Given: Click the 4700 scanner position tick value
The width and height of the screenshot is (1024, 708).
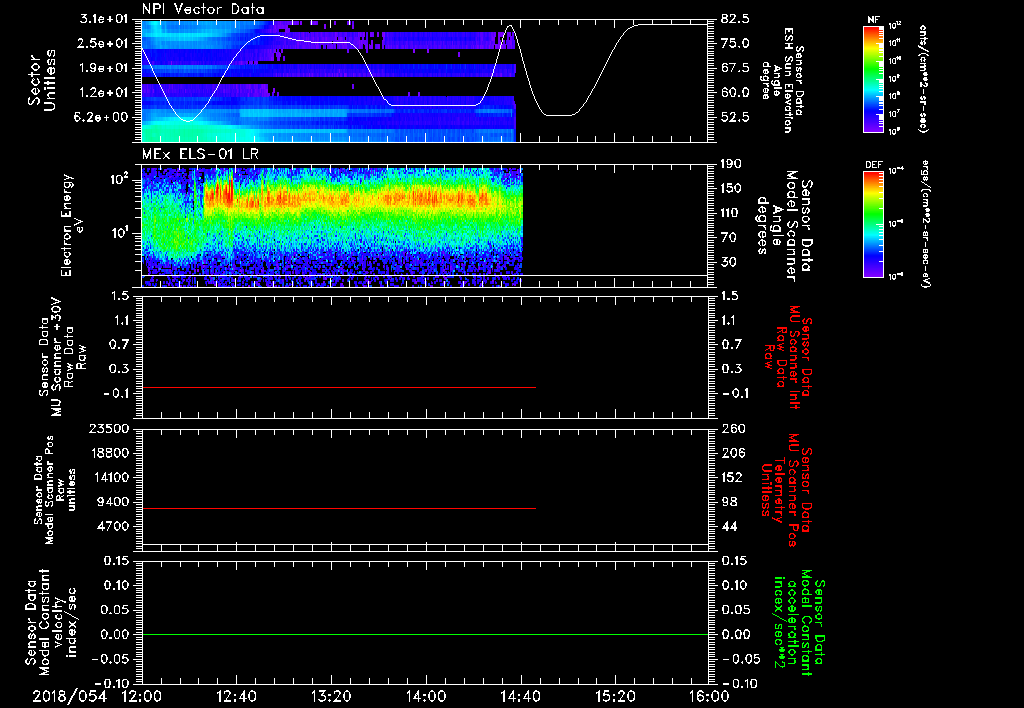Looking at the screenshot, I should [113, 526].
